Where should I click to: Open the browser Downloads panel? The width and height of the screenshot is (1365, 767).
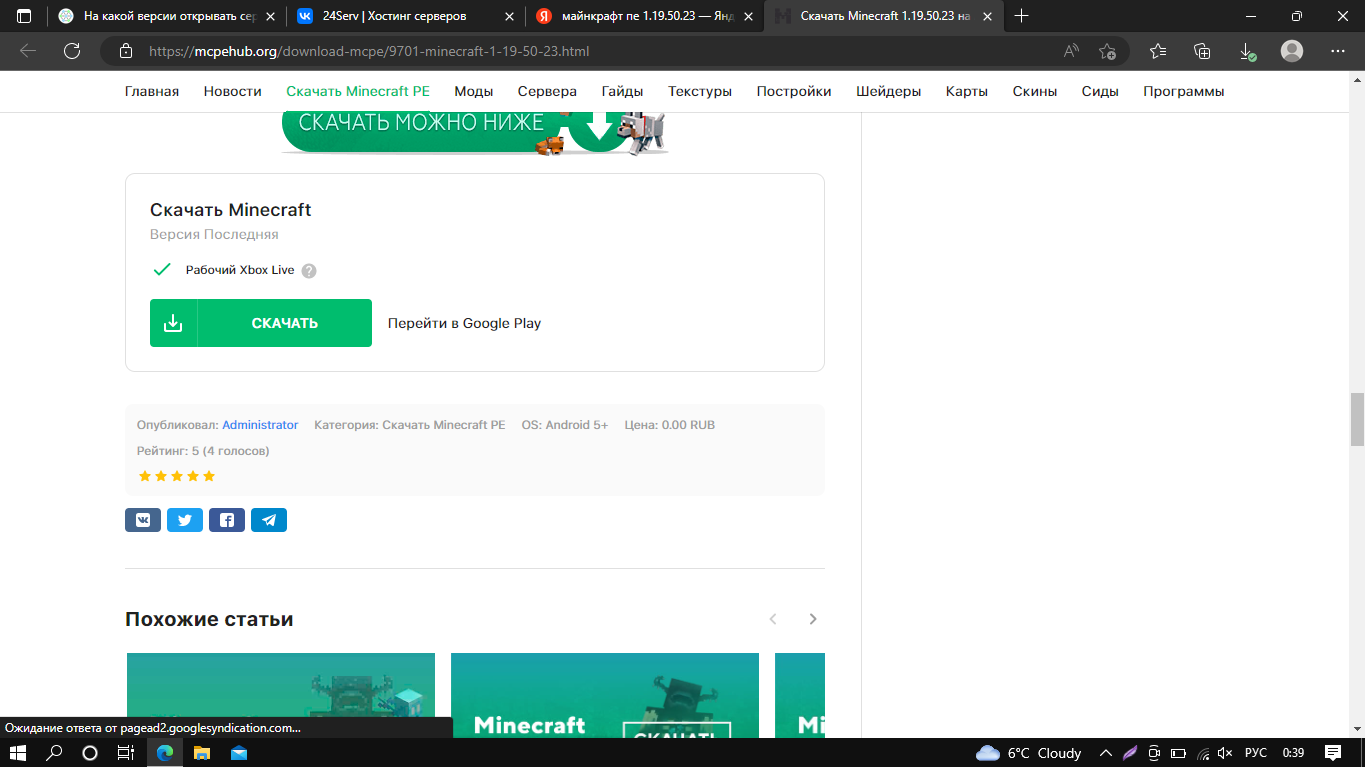pos(1247,51)
